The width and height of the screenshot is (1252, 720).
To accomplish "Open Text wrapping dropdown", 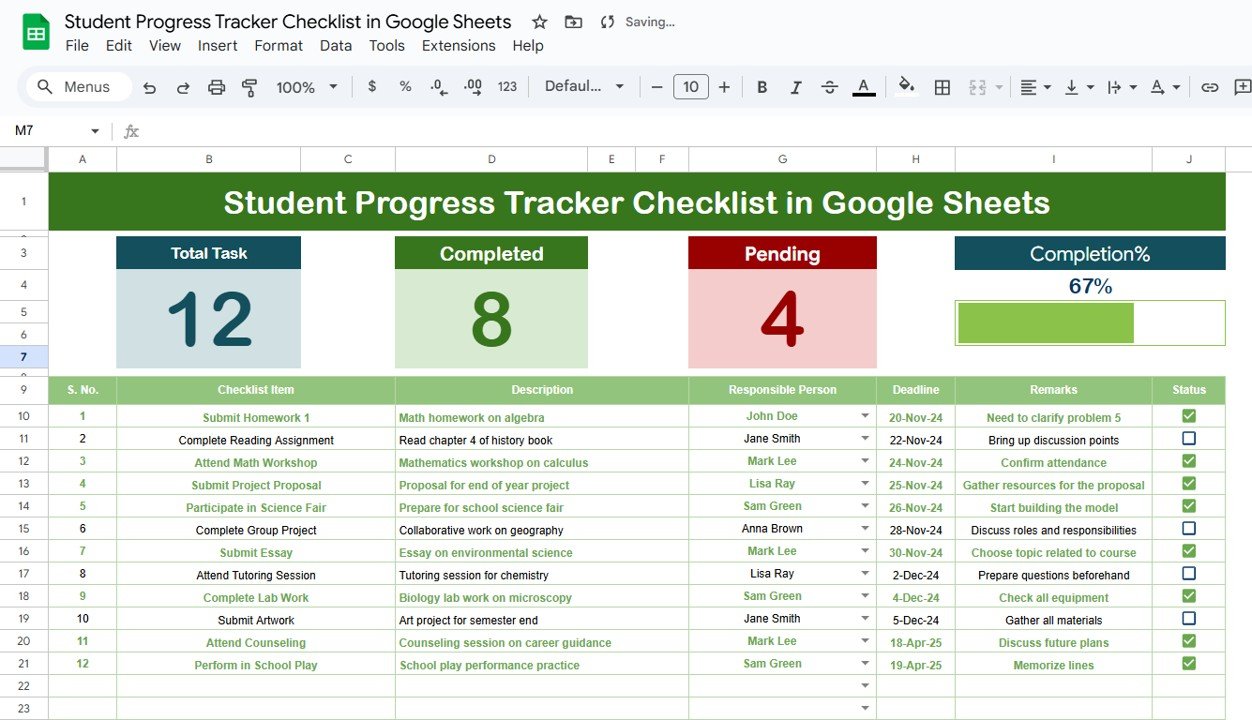I will 1123,88.
